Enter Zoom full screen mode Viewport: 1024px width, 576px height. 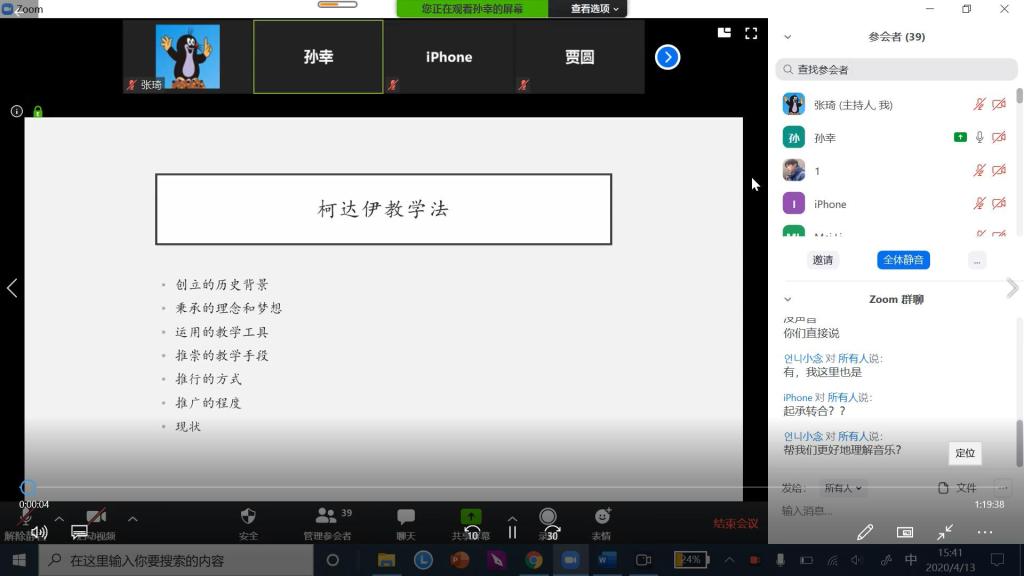(751, 33)
